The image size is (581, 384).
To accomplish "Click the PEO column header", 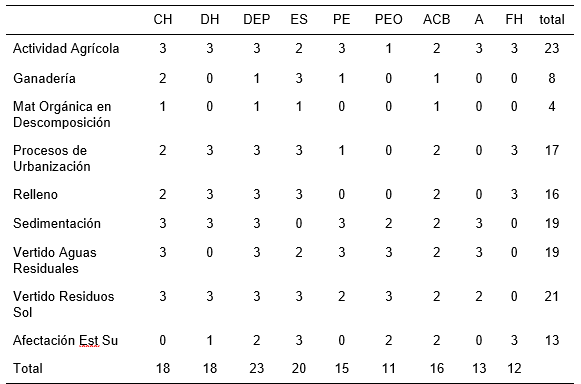I will tap(388, 19).
